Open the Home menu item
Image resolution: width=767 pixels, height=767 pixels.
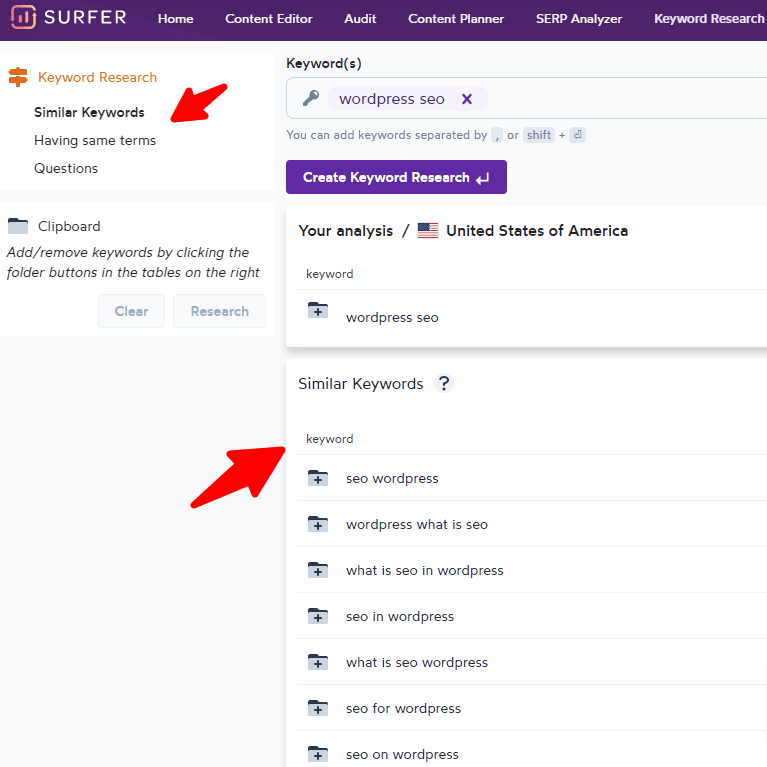click(x=176, y=19)
